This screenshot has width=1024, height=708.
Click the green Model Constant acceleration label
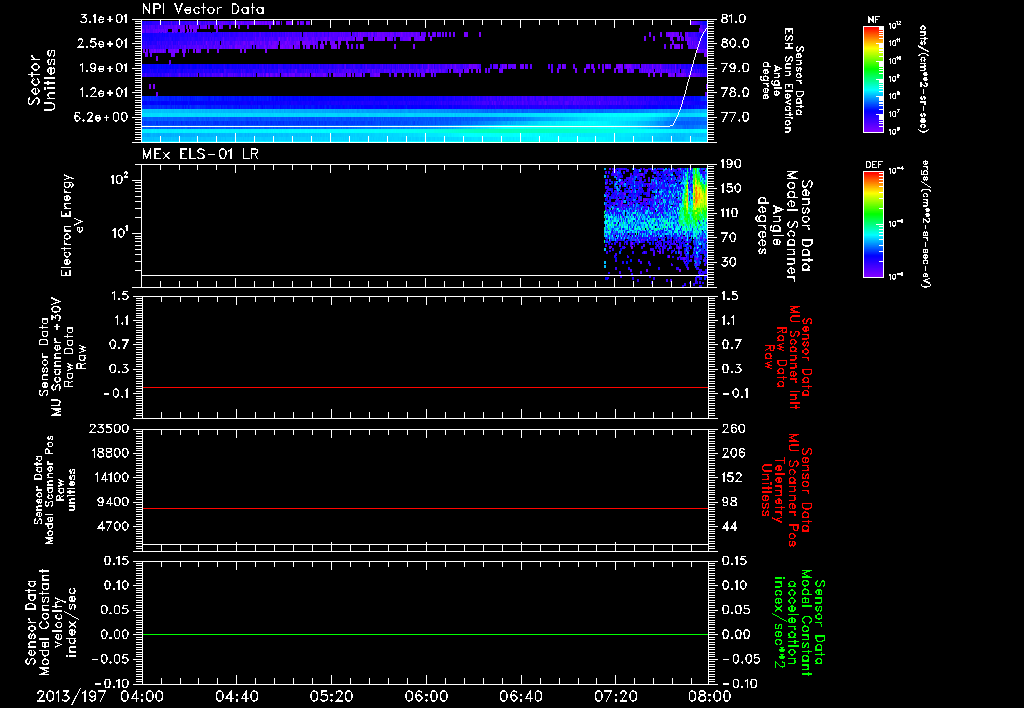801,622
